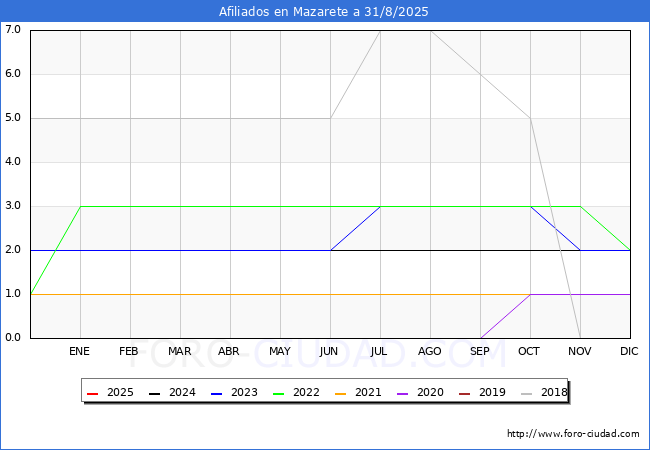Open the foro-ciudad.com URL text
The width and height of the screenshot is (650, 450).
coord(573,434)
